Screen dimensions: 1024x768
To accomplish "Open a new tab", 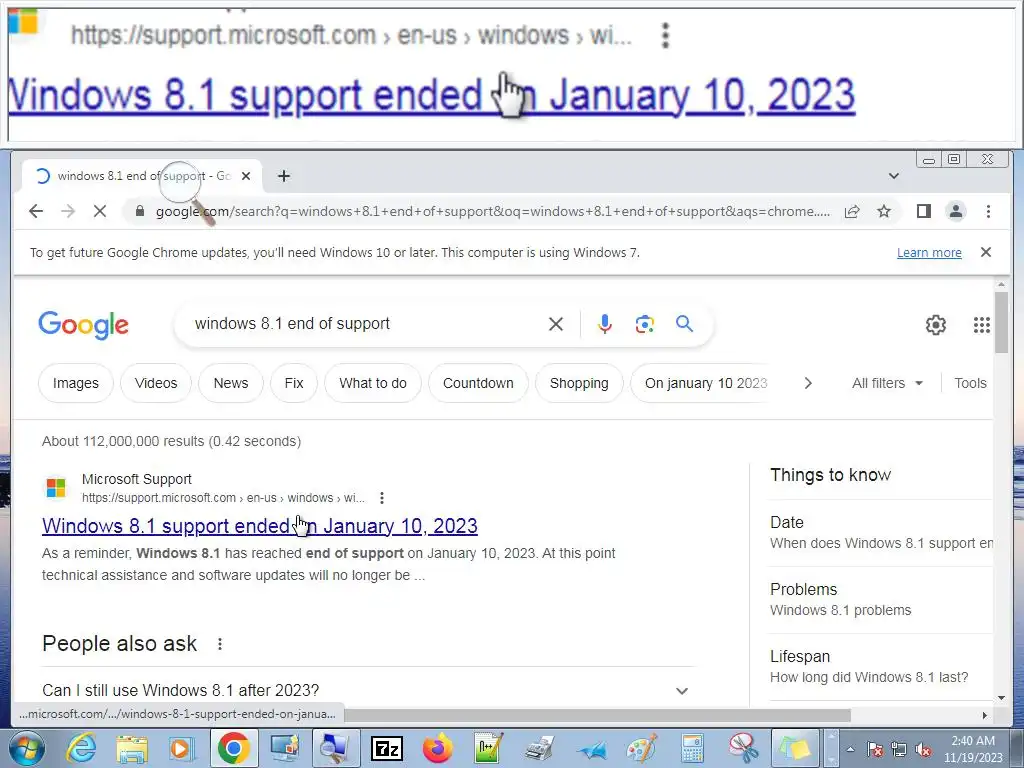I will click(x=283, y=176).
